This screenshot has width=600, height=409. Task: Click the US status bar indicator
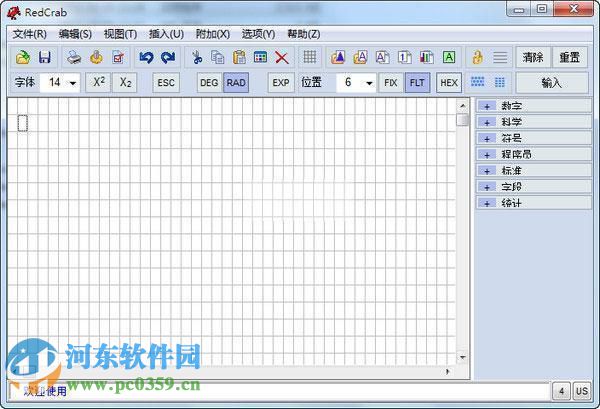click(582, 391)
